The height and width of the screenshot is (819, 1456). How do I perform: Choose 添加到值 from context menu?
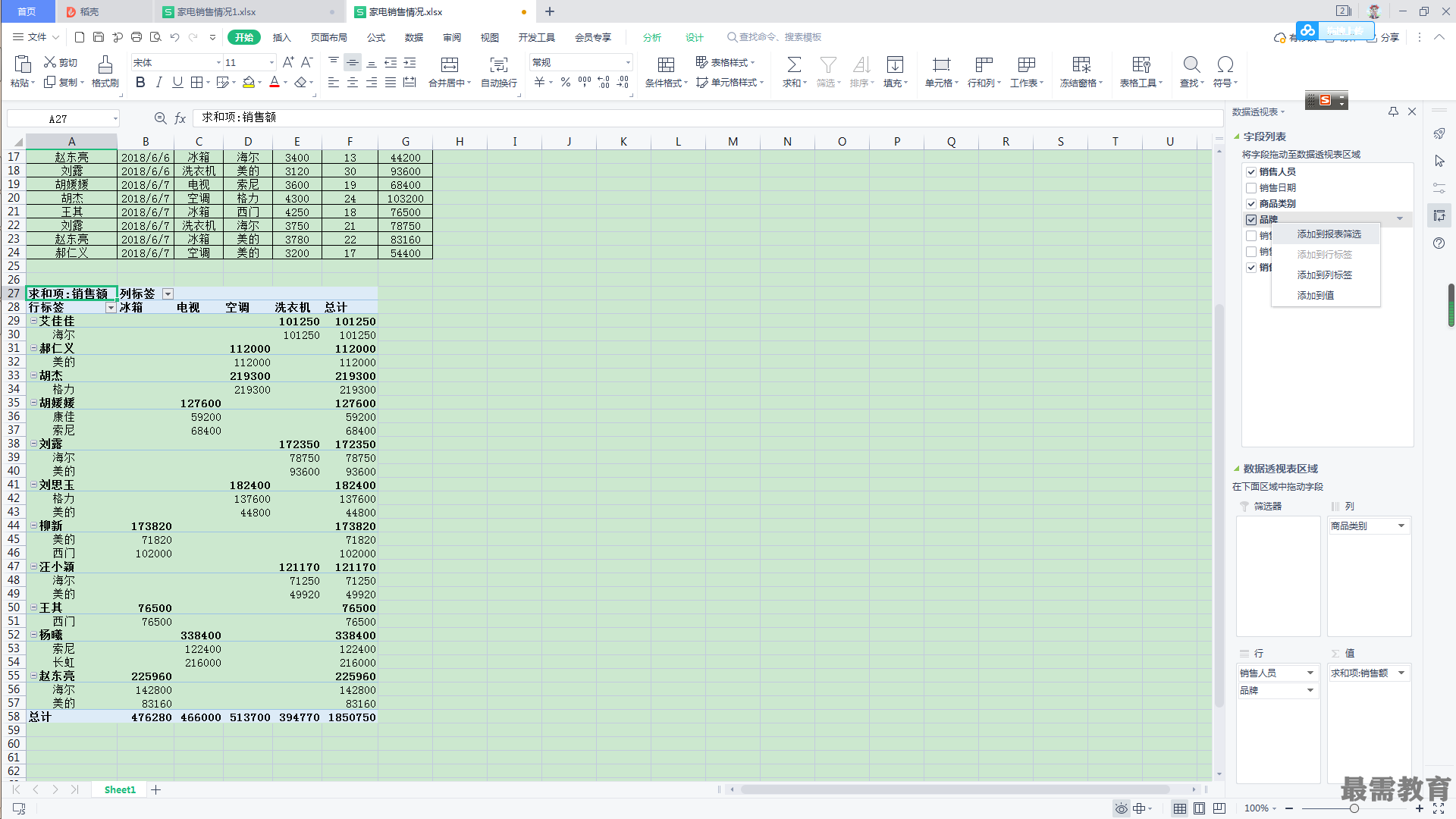click(1316, 296)
